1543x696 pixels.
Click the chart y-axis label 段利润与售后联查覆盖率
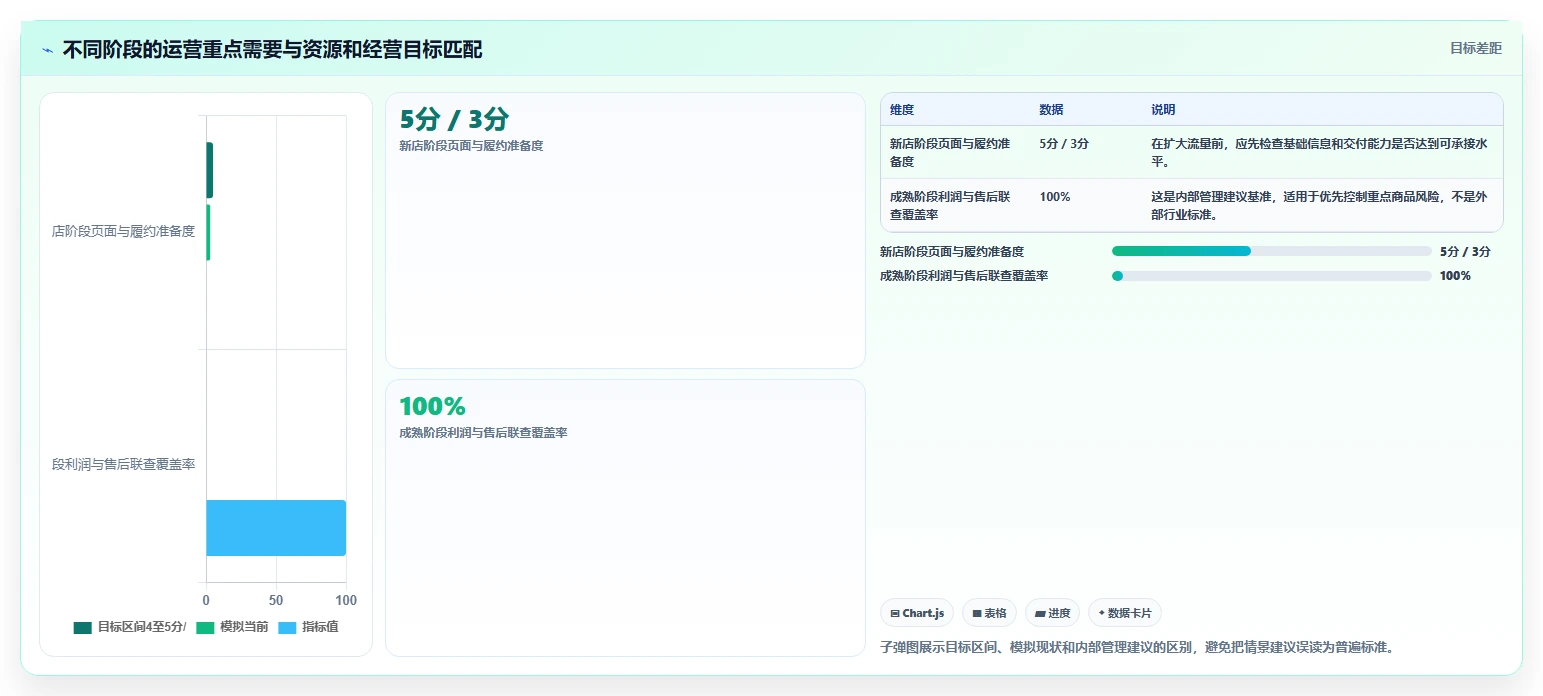click(123, 465)
